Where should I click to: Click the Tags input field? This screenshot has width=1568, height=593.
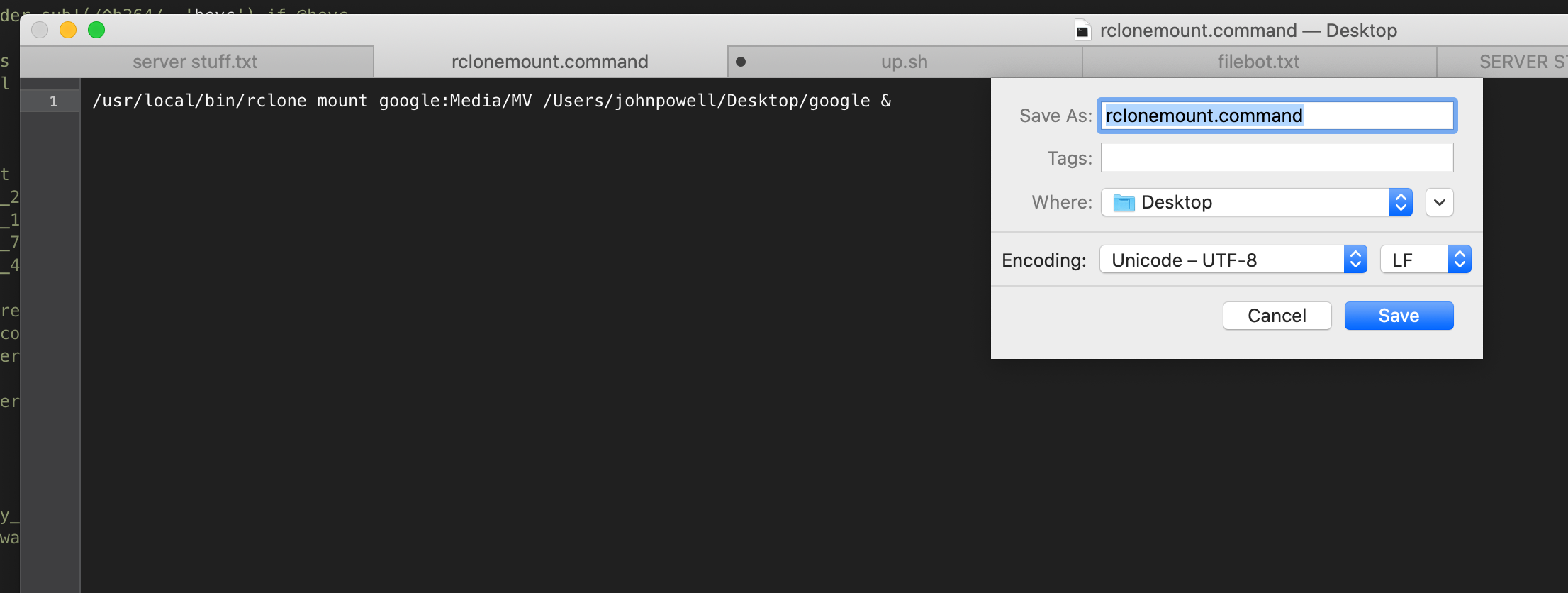(x=1277, y=157)
